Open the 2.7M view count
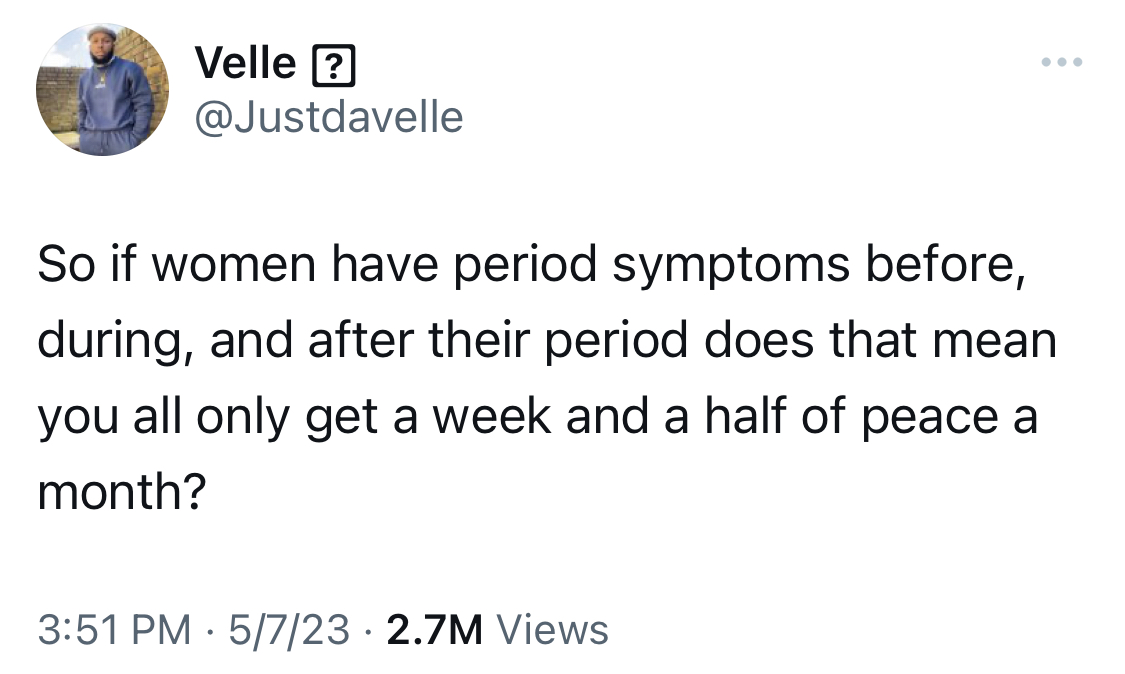The width and height of the screenshot is (1125, 674). click(435, 629)
